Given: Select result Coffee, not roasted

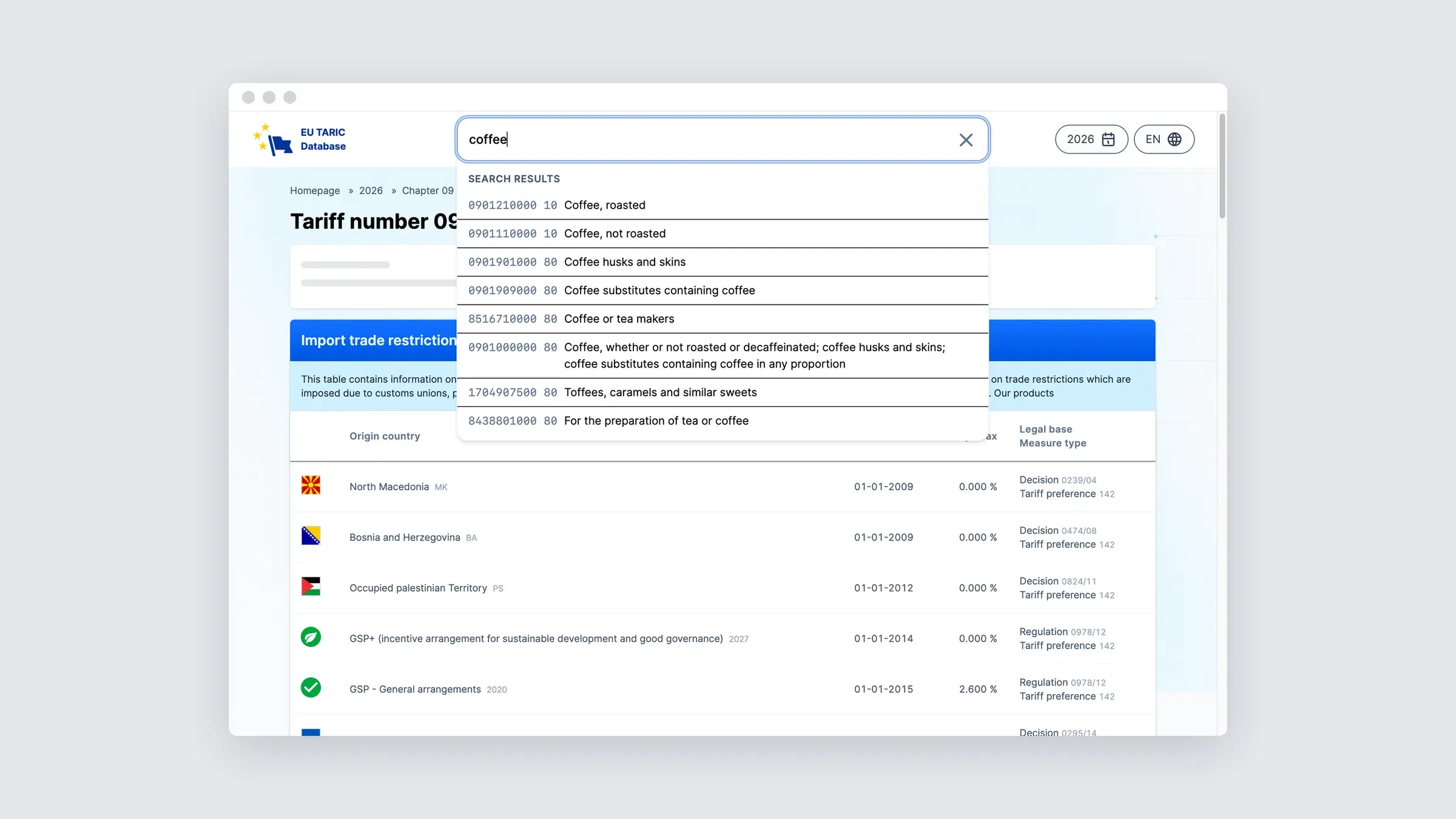Looking at the screenshot, I should pyautogui.click(x=722, y=234).
